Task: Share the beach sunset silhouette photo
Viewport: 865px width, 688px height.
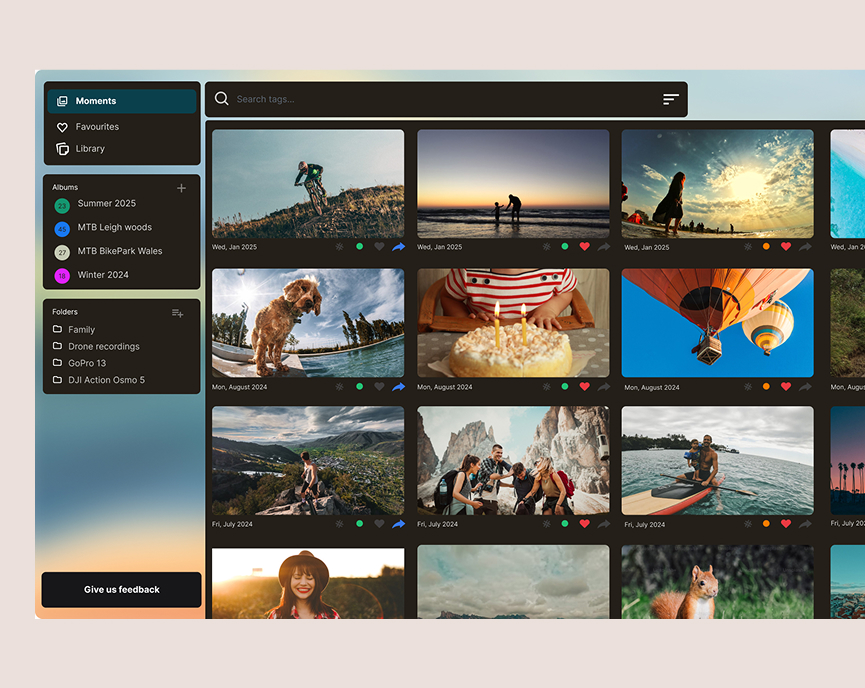Action: click(x=604, y=247)
